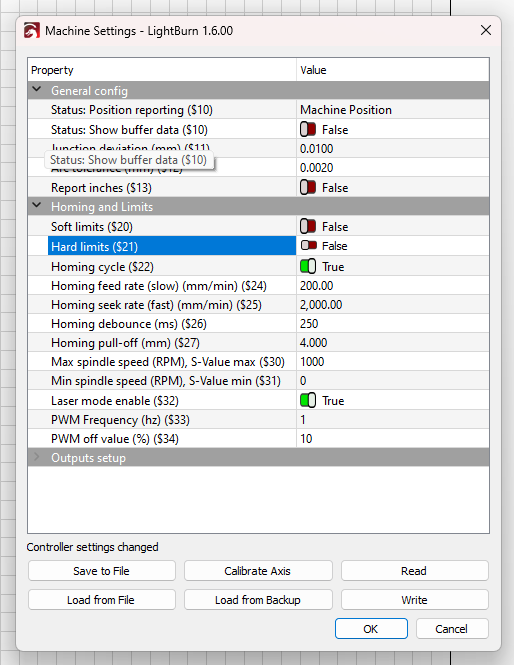Toggle the Report inches ($13) switch
Viewport: 514px width, 665px height.
pyautogui.click(x=308, y=187)
